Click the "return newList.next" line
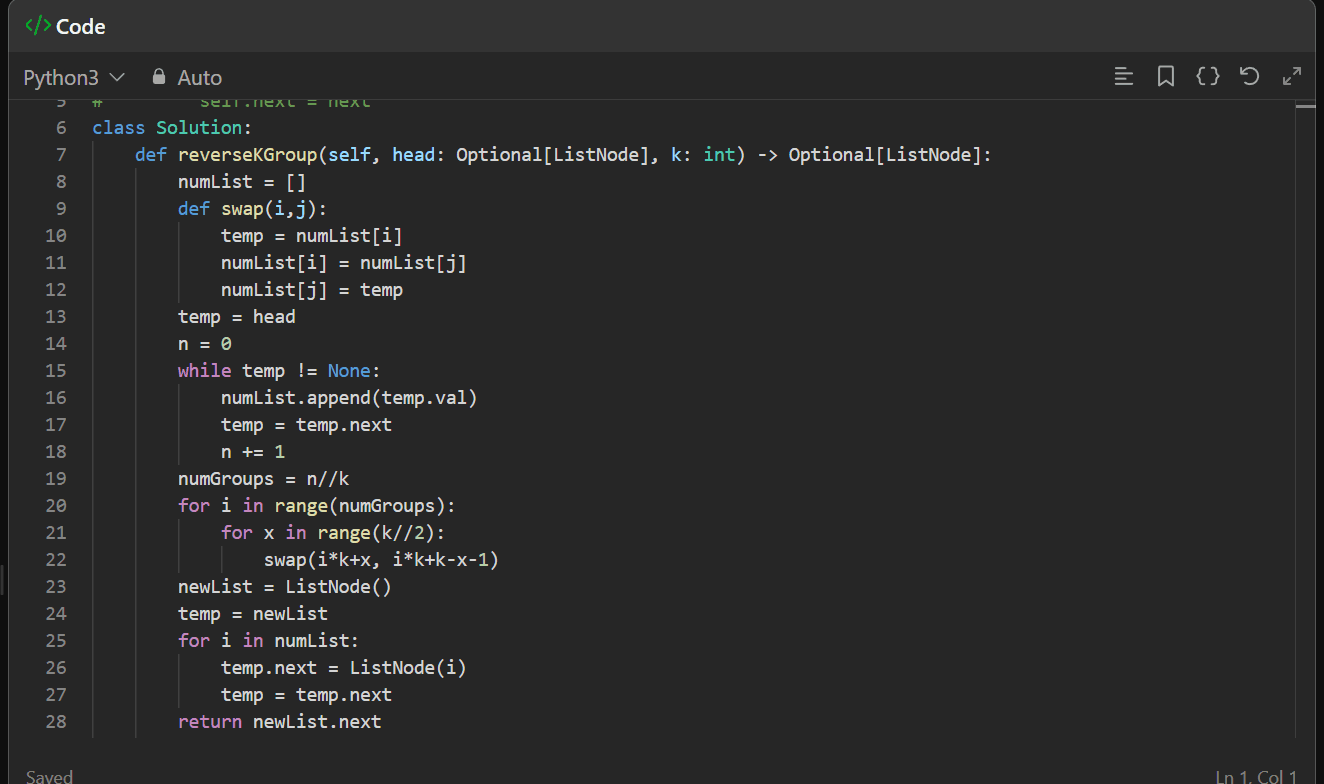This screenshot has height=784, width=1324. 280,721
